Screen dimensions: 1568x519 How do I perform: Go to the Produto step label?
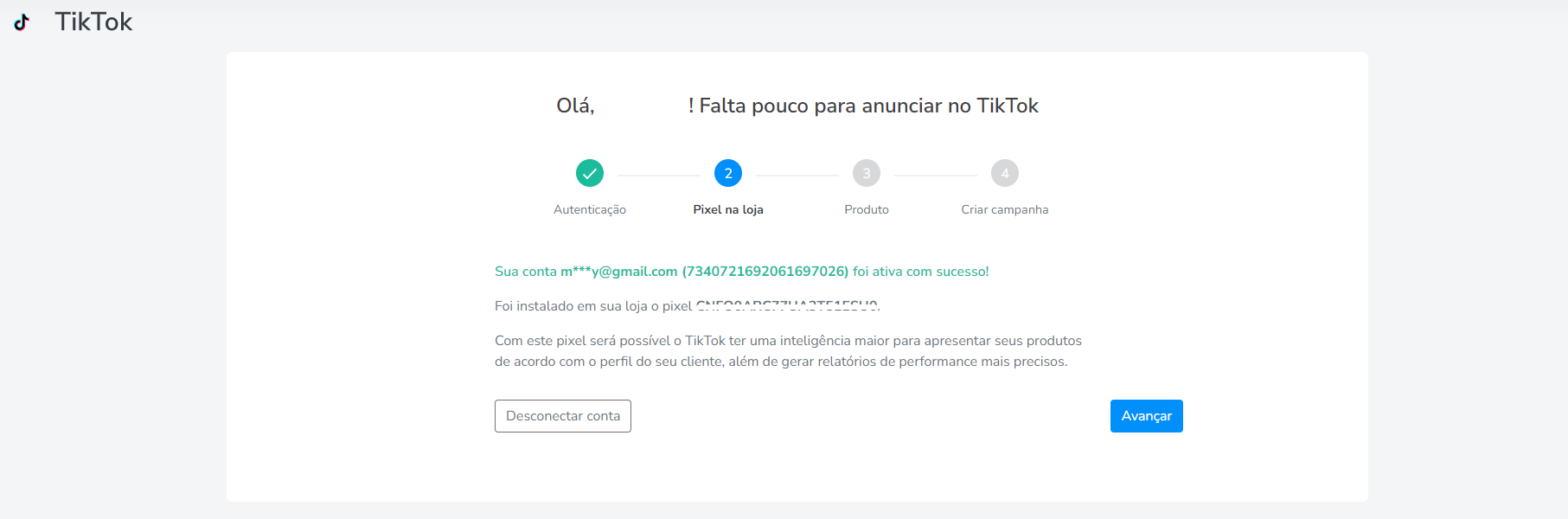[x=867, y=209]
